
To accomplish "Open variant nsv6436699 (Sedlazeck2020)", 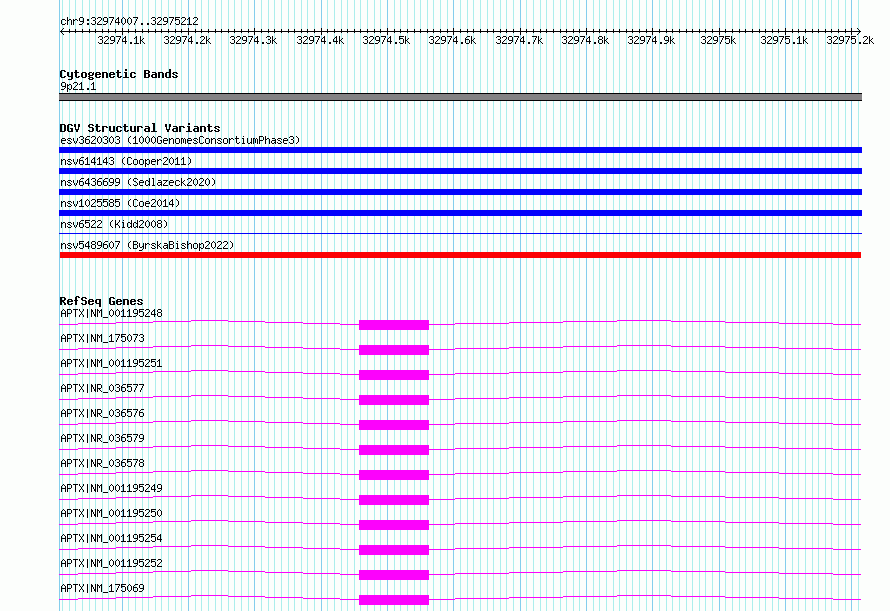I will 138,182.
